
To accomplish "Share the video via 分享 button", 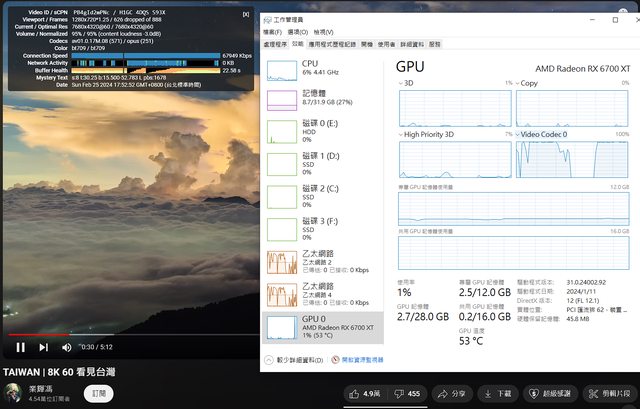I will 451,394.
